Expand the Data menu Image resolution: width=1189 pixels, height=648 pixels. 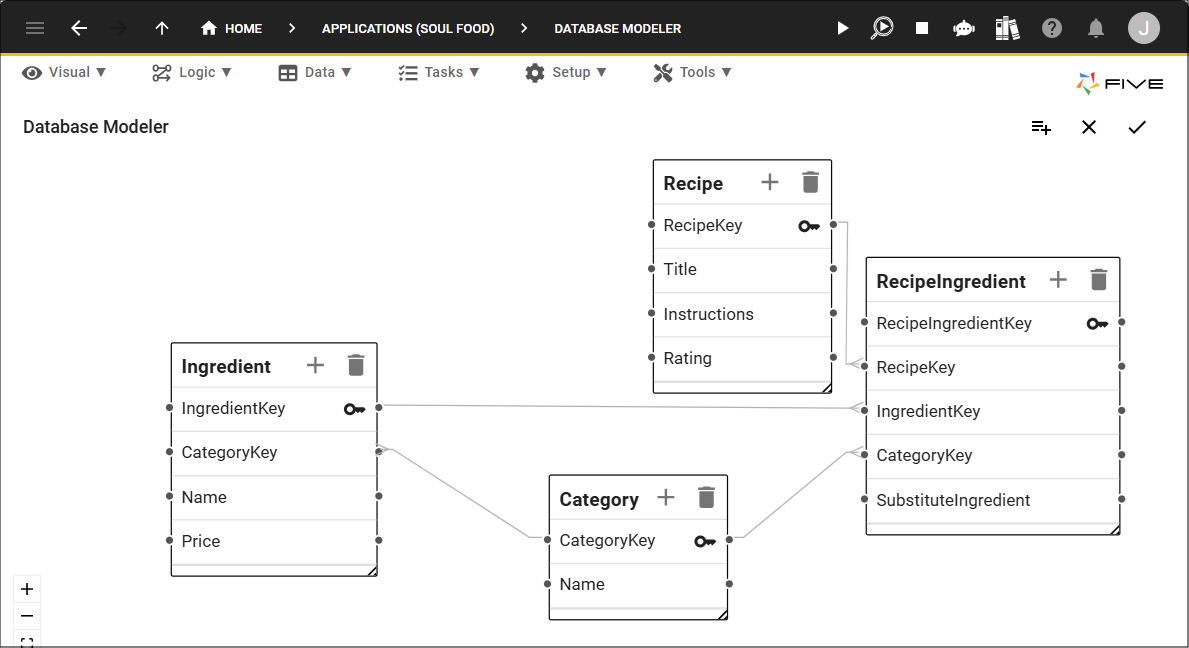[x=315, y=72]
